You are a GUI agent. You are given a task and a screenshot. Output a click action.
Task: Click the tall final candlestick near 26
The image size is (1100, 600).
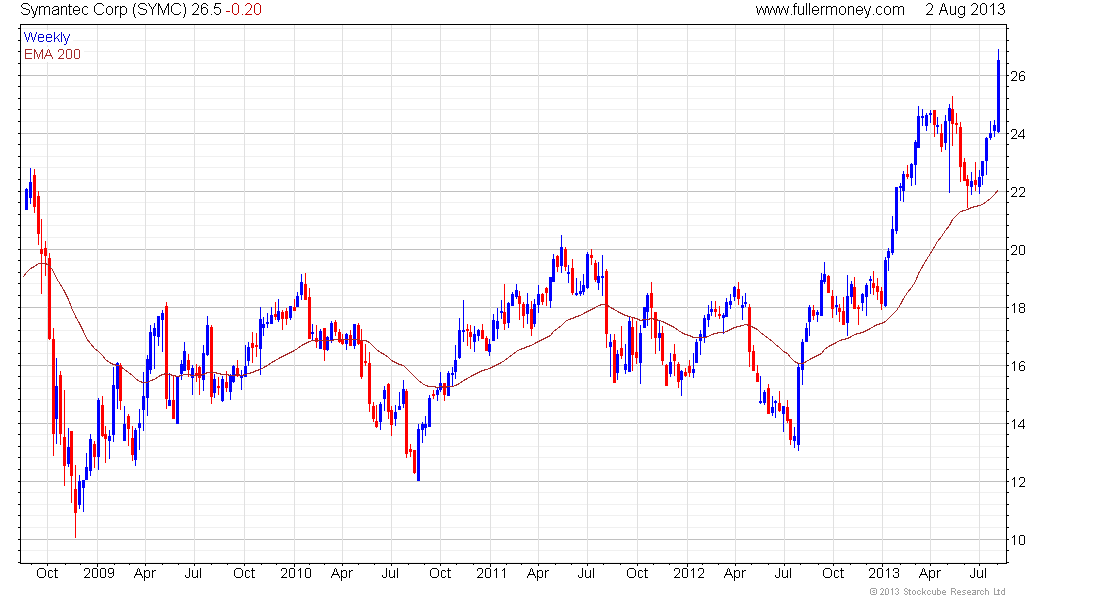[998, 90]
